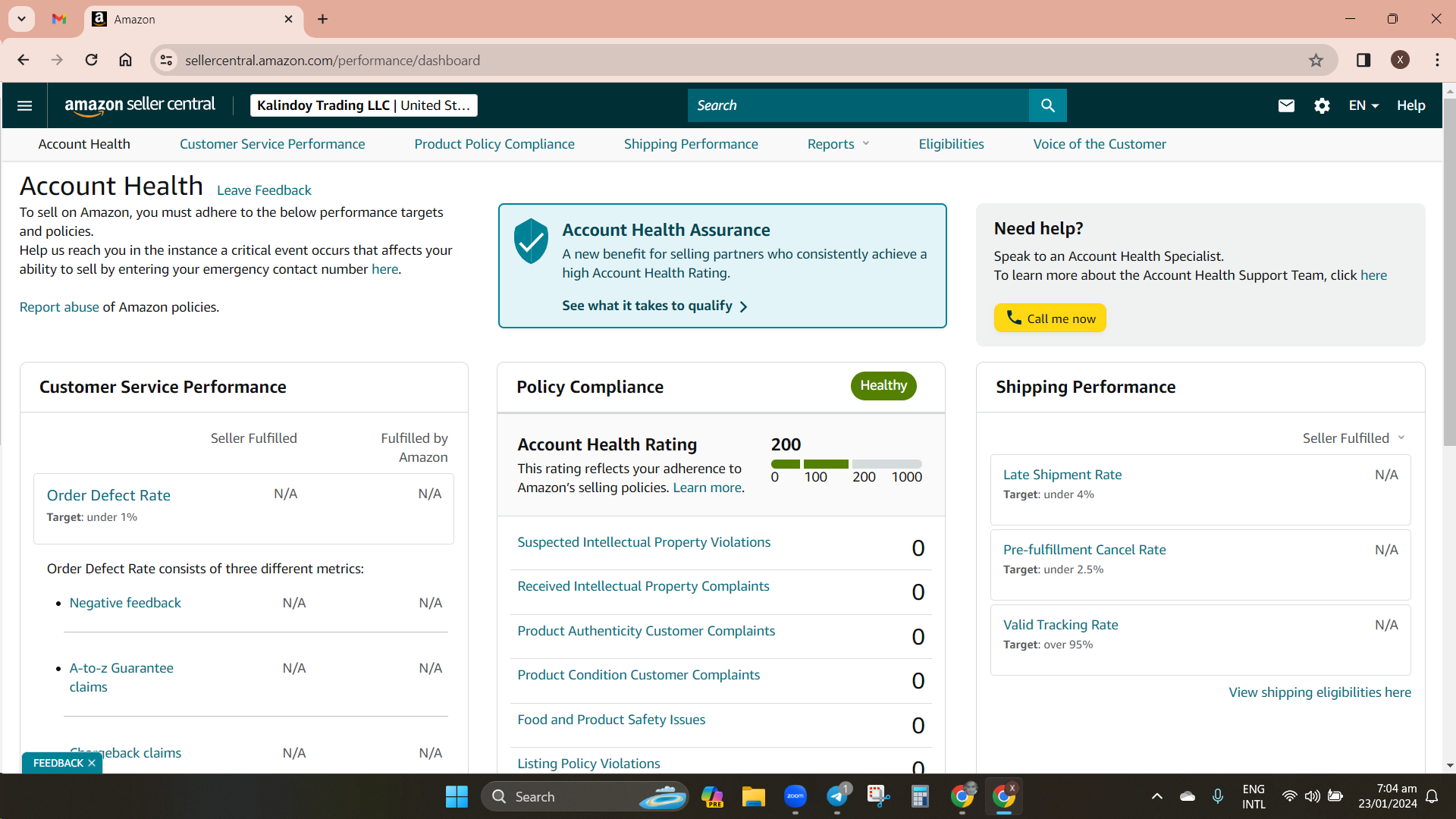
Task: Open File Explorer from the taskbar
Action: [x=753, y=796]
